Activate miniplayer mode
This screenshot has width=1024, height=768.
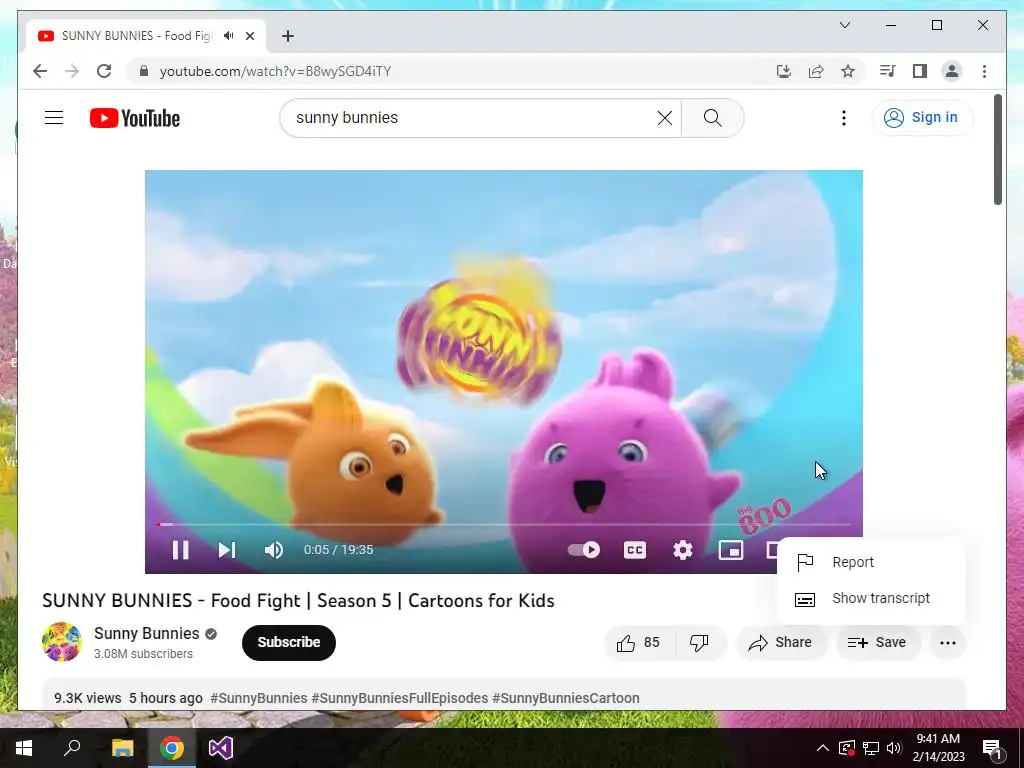(x=731, y=550)
